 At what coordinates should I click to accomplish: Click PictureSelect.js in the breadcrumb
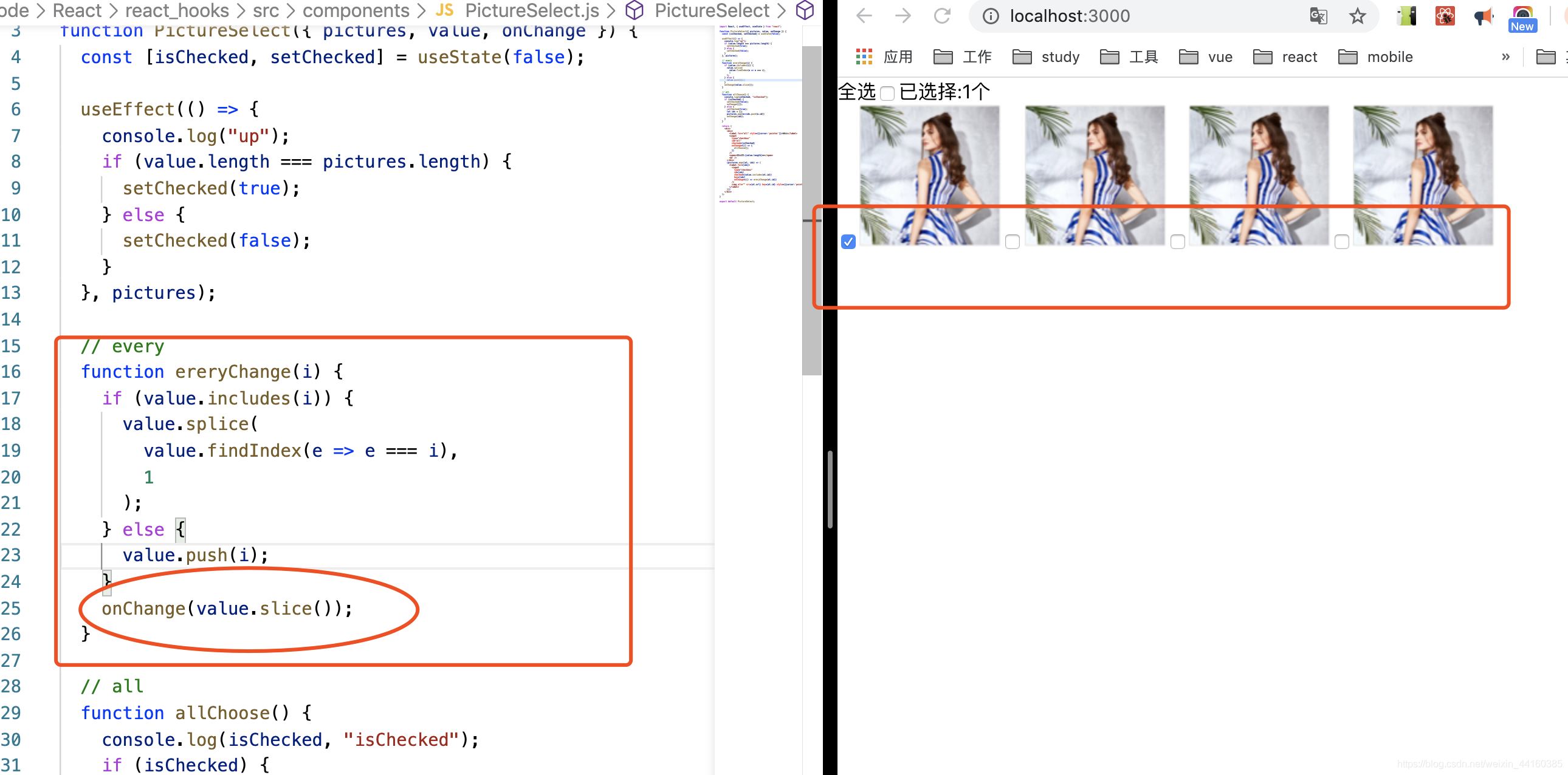[x=531, y=10]
